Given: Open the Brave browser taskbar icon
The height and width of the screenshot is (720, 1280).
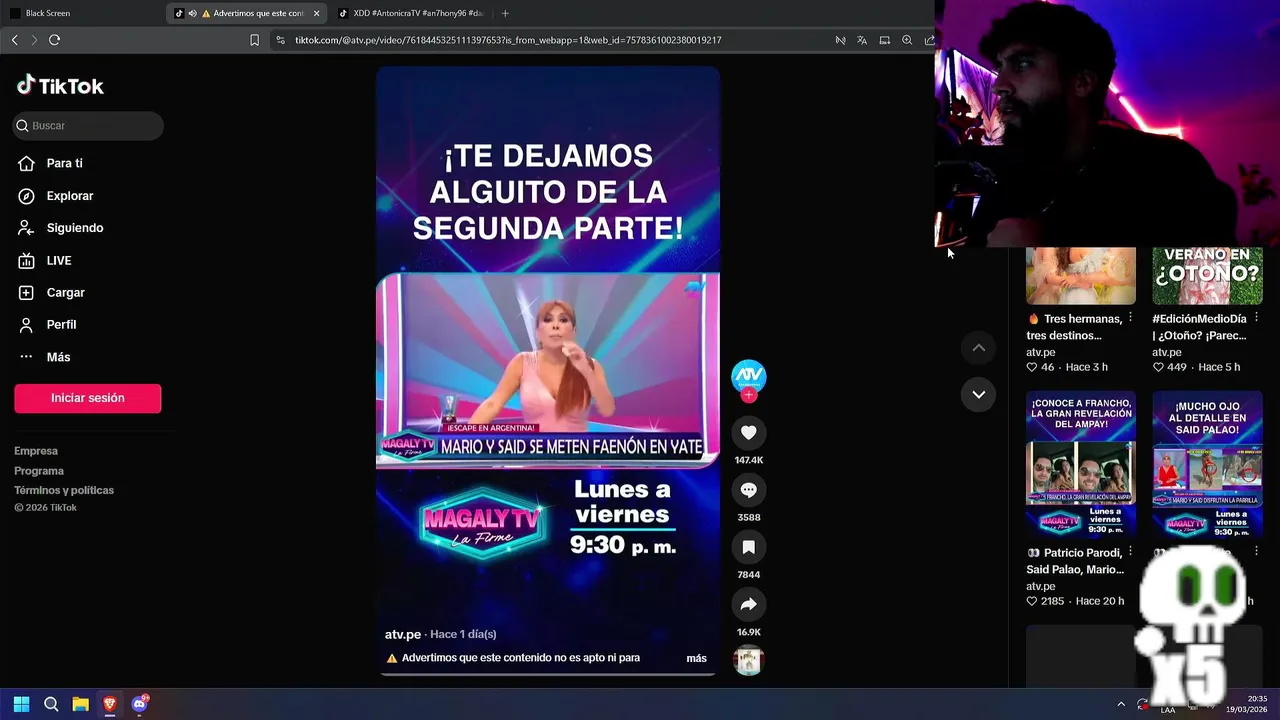Looking at the screenshot, I should coord(110,704).
